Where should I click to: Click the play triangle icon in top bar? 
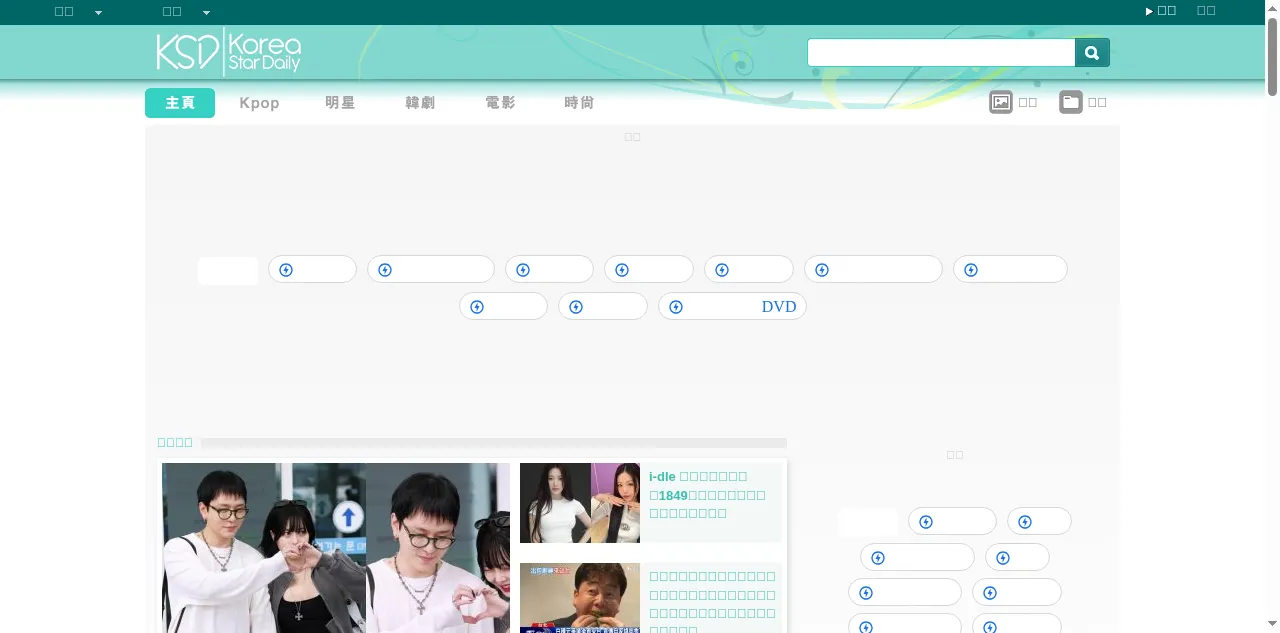1149,12
